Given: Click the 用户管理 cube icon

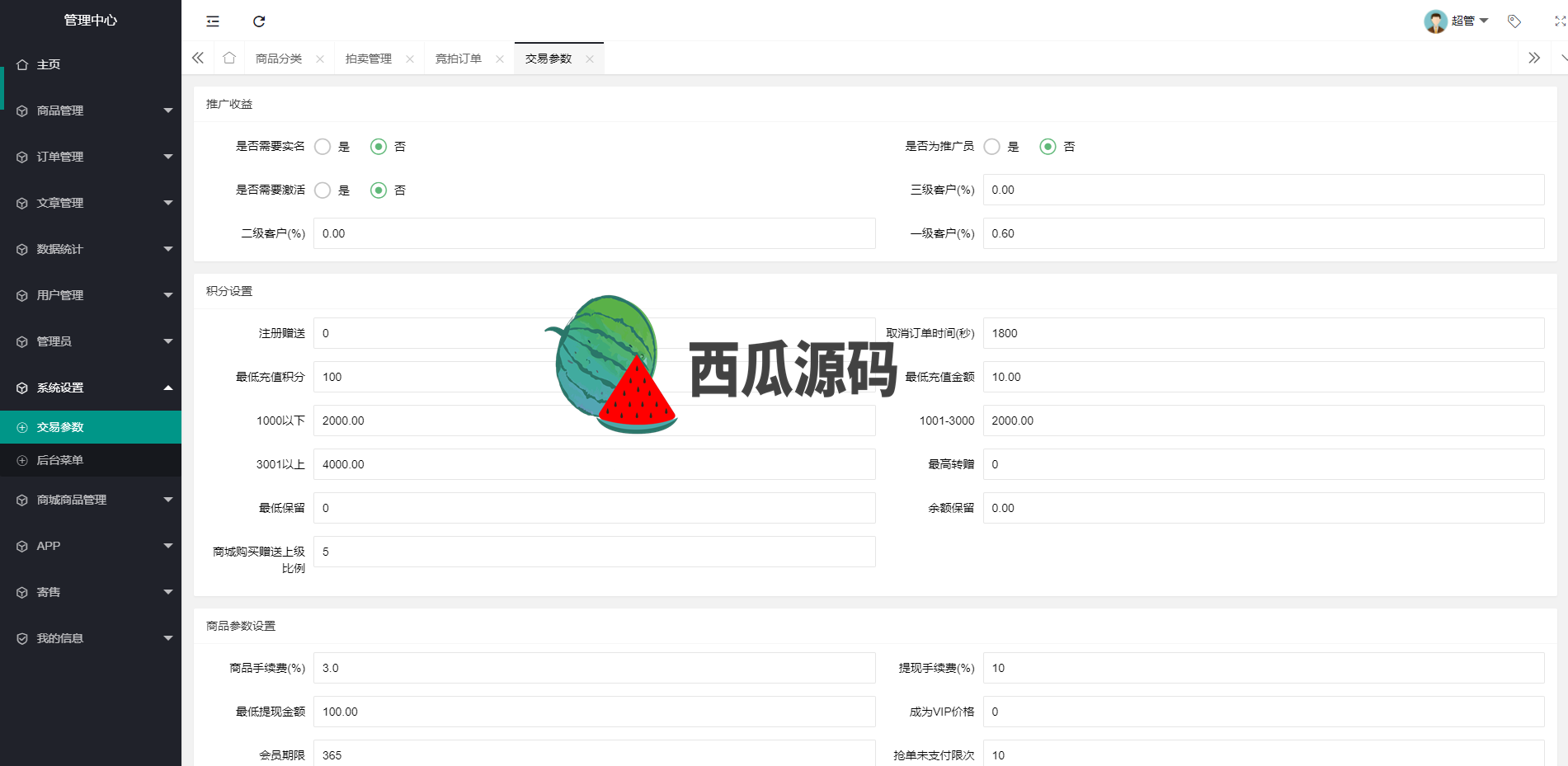Looking at the screenshot, I should click(x=22, y=295).
